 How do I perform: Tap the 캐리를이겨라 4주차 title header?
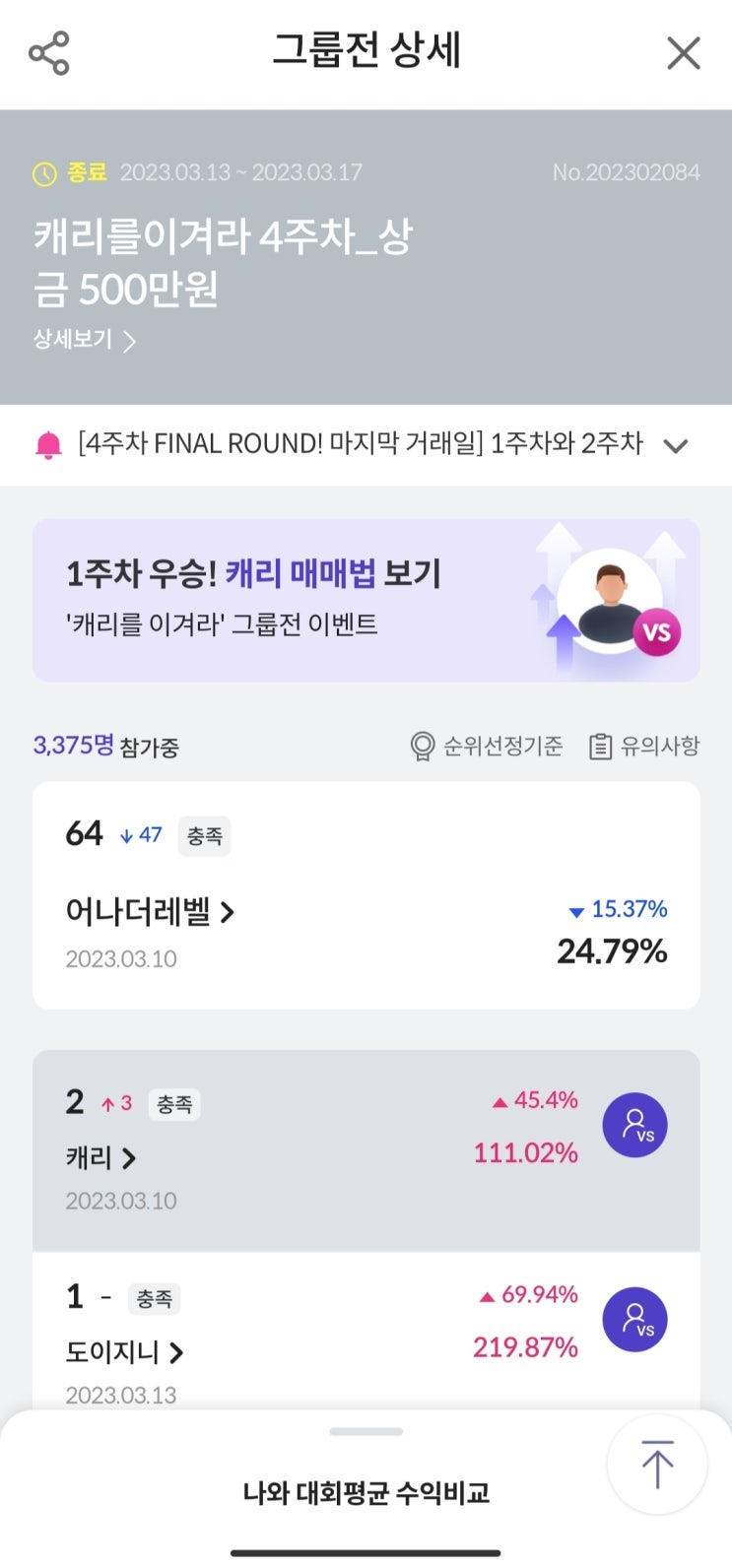[x=223, y=262]
